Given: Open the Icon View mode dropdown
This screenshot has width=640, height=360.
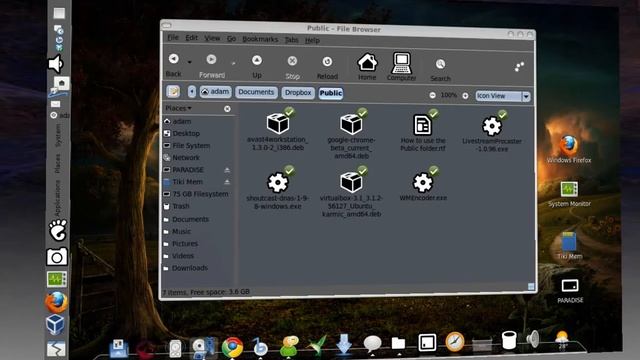Looking at the screenshot, I should 503,96.
